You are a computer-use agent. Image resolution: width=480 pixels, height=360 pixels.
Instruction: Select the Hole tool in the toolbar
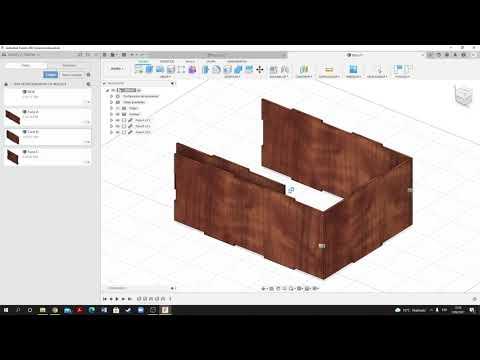171,69
